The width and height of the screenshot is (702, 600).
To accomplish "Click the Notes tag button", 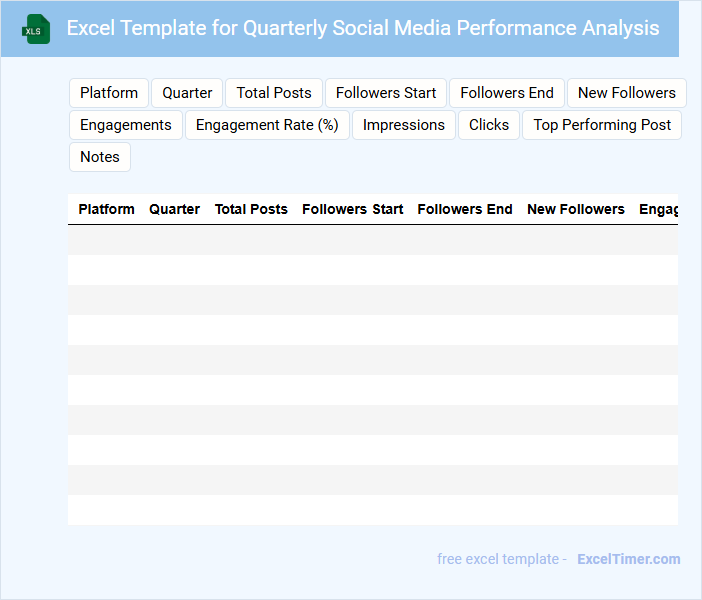I will point(100,157).
